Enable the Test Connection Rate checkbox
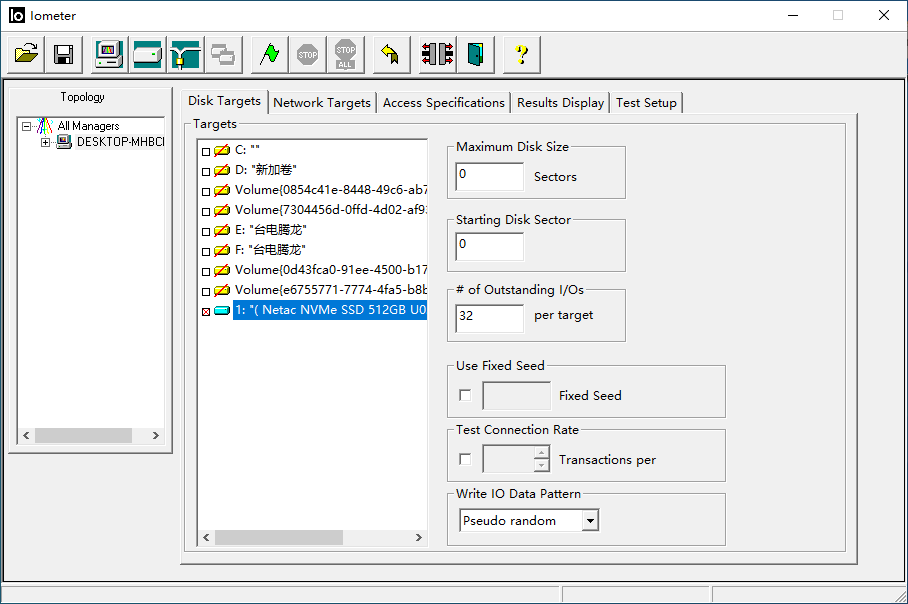The width and height of the screenshot is (908, 604). coord(465,459)
